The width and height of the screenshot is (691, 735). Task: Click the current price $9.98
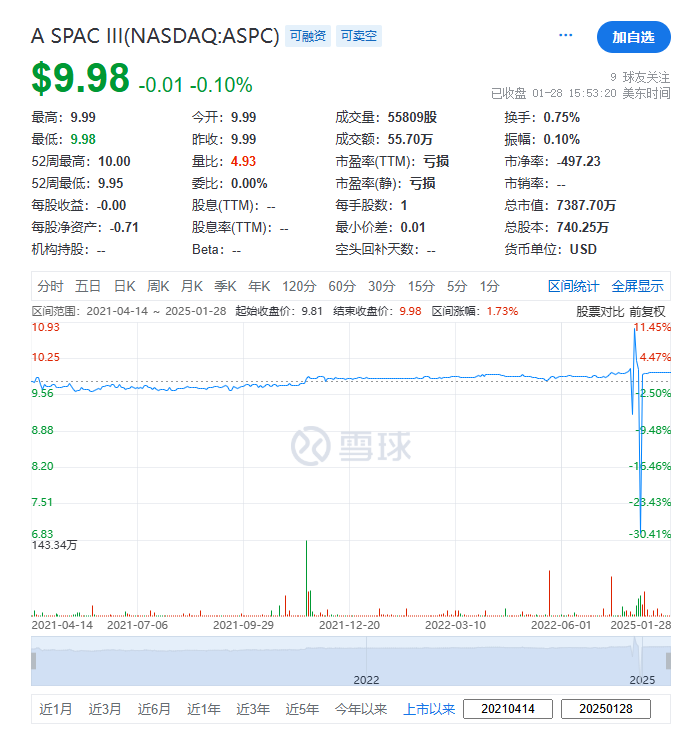[x=80, y=78]
